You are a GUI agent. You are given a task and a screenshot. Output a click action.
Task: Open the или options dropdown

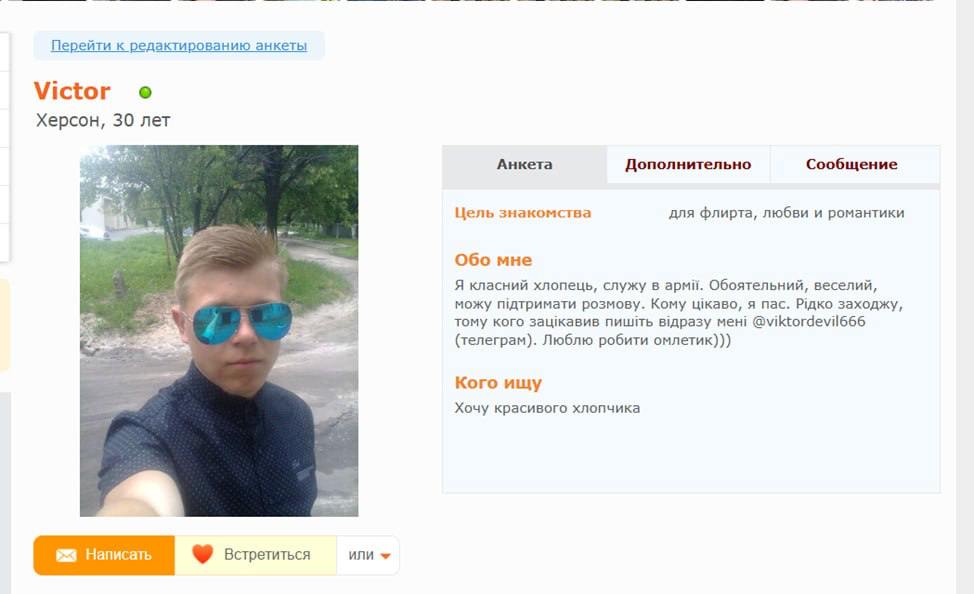tap(368, 555)
